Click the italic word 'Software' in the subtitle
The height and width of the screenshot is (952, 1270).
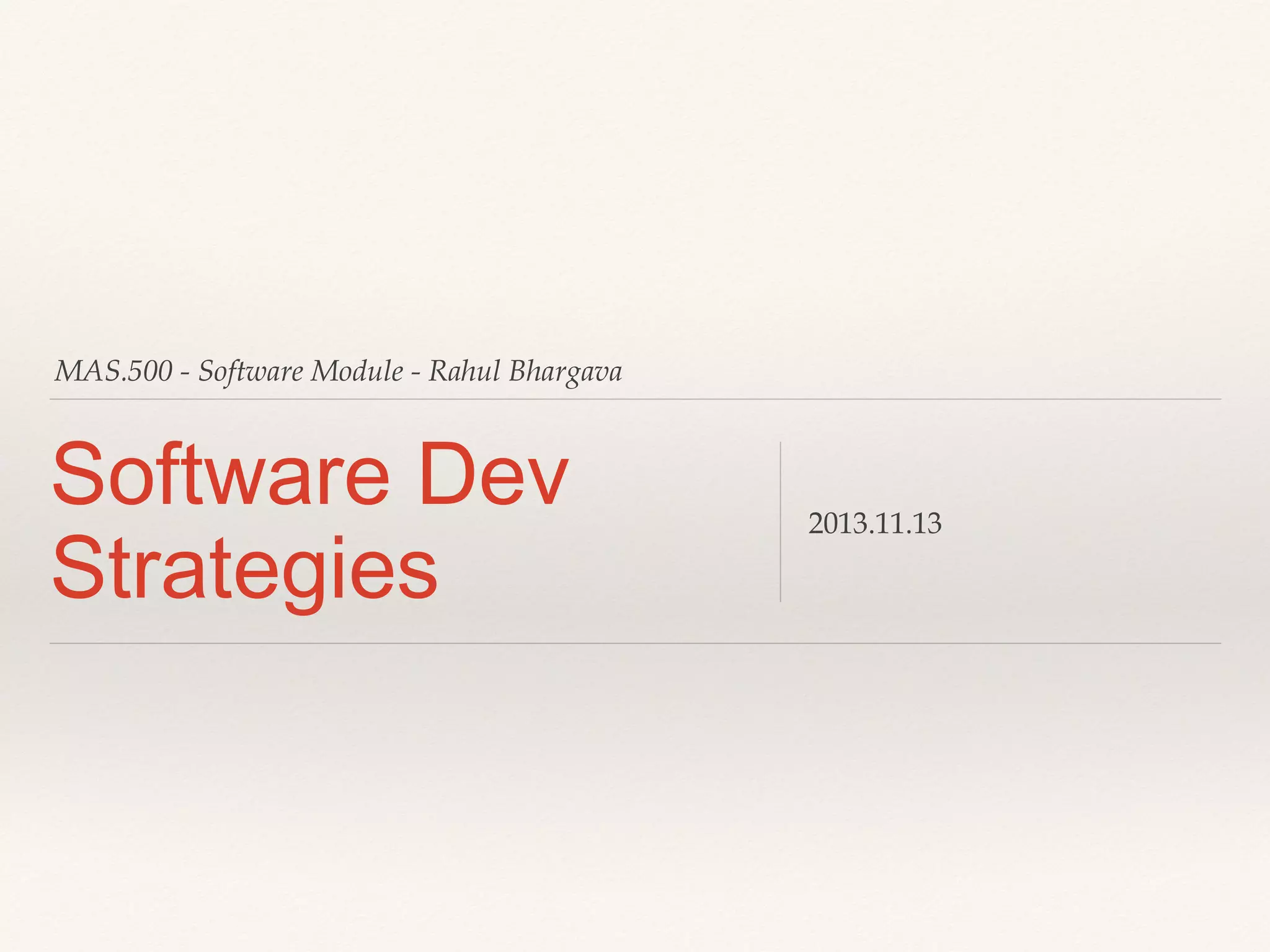coord(251,372)
